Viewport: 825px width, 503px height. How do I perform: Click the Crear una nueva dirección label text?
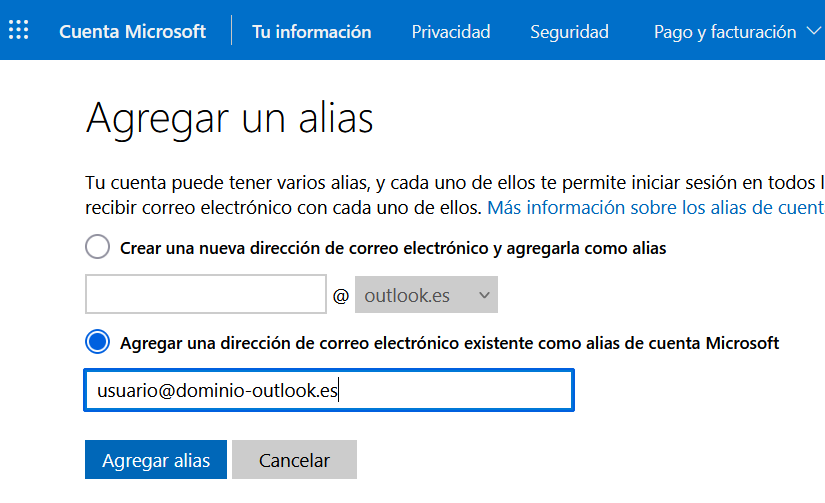click(x=393, y=248)
